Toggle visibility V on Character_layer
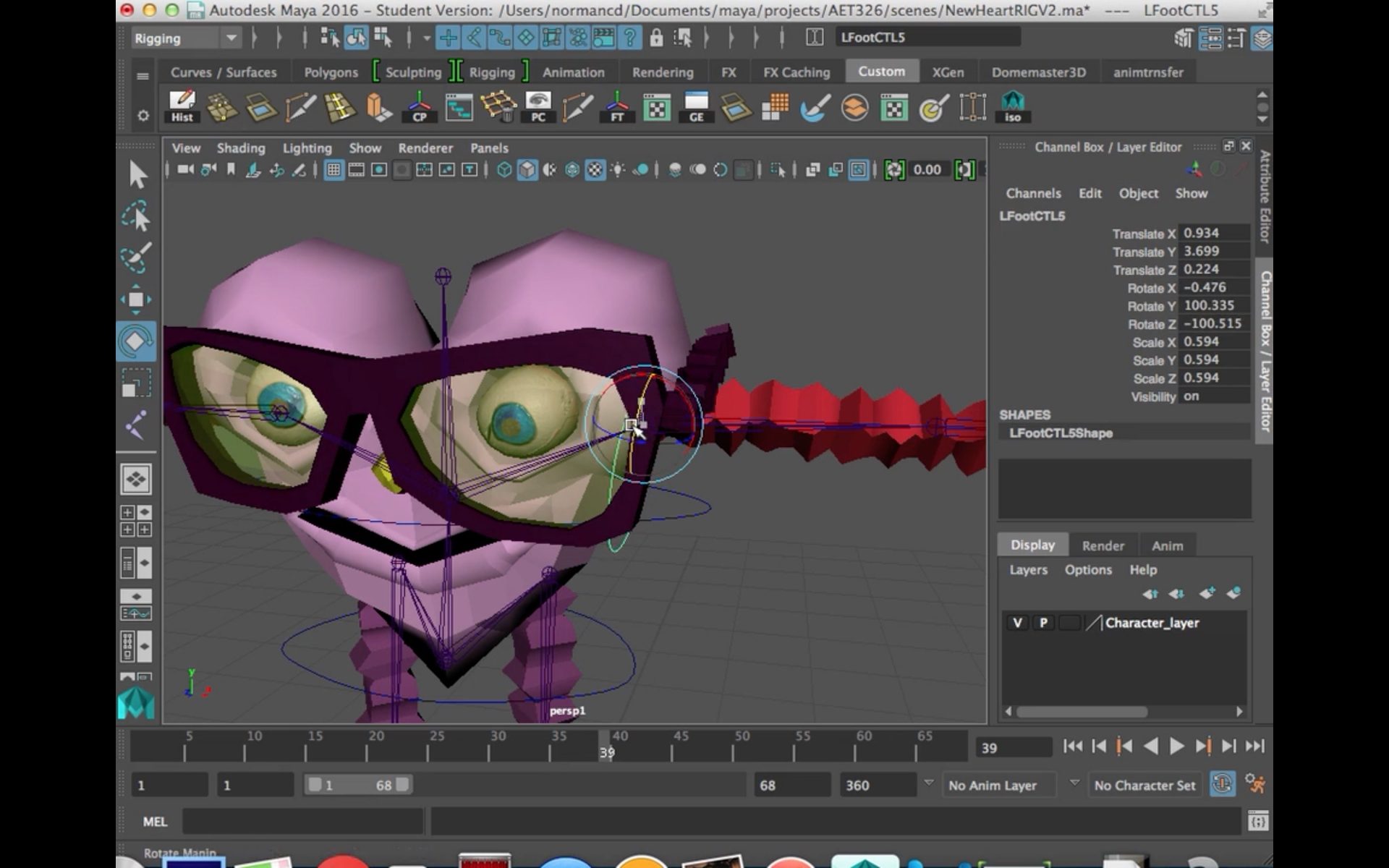1389x868 pixels. pos(1017,622)
